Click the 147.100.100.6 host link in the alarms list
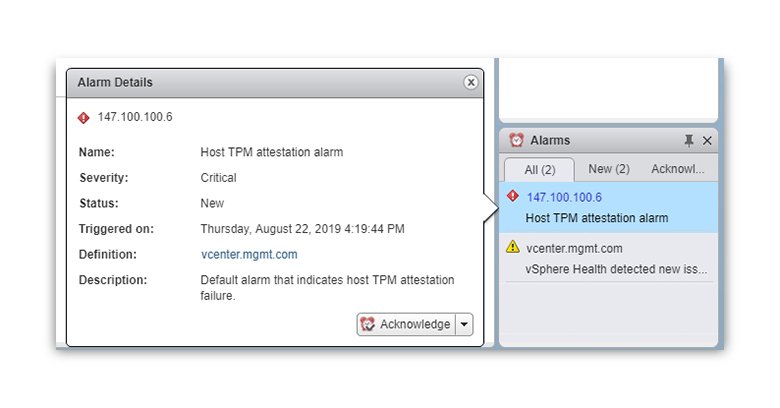This screenshot has height=408, width=780. 564,198
